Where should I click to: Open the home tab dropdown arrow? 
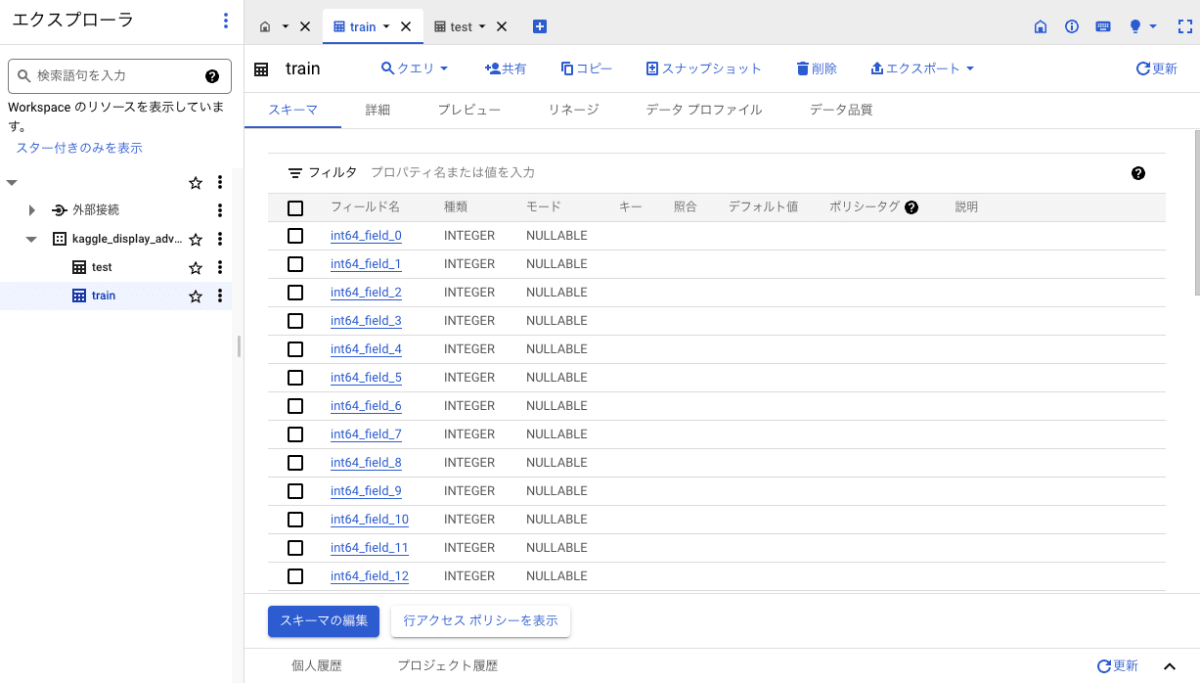[x=285, y=27]
